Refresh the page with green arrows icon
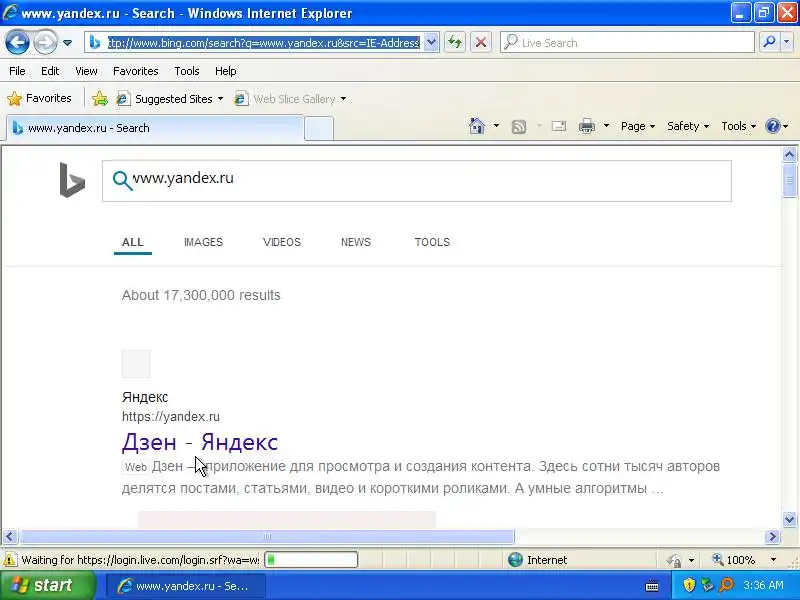800x600 pixels. [x=455, y=43]
